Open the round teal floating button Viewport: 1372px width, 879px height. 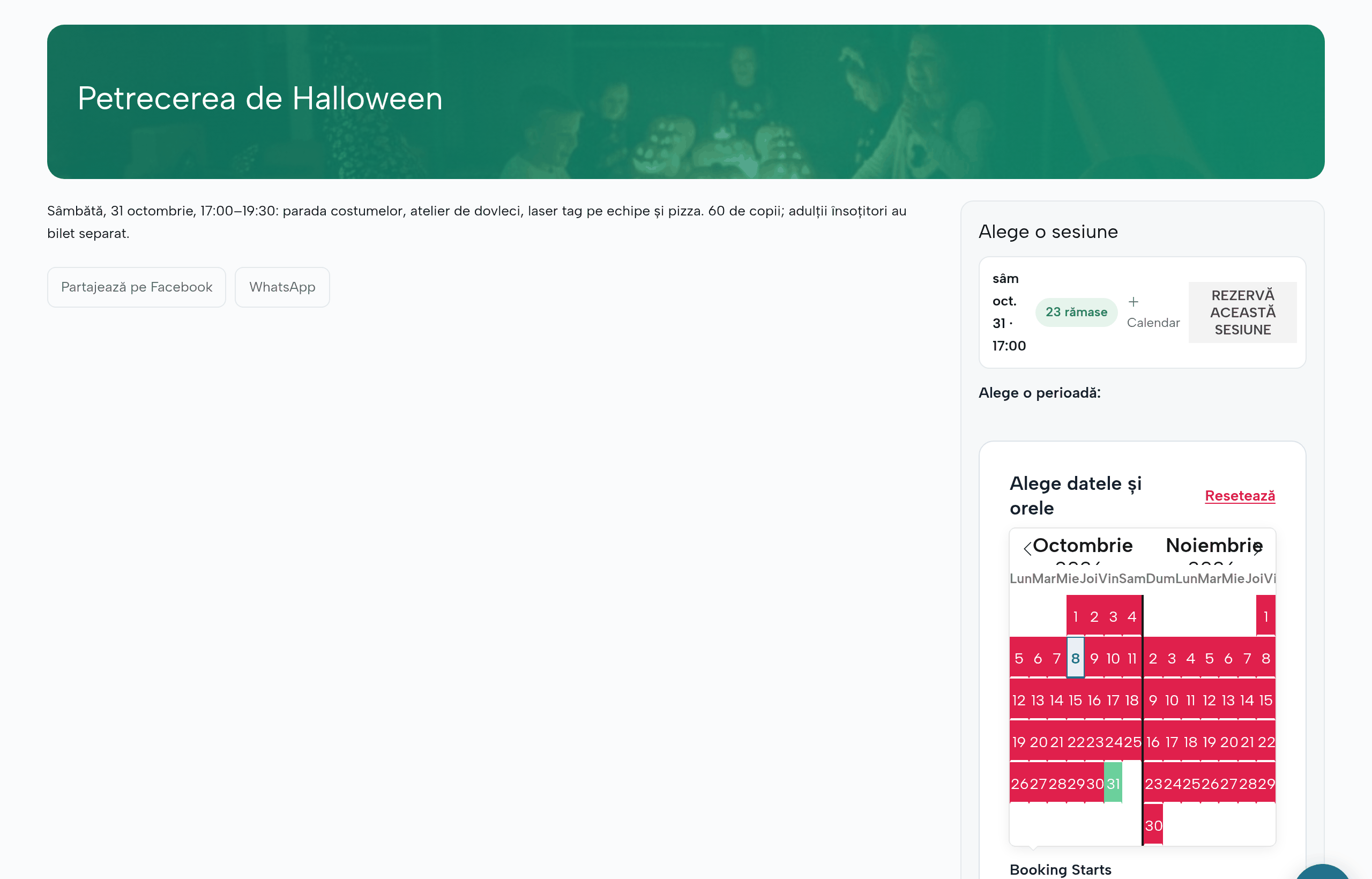click(x=1322, y=872)
